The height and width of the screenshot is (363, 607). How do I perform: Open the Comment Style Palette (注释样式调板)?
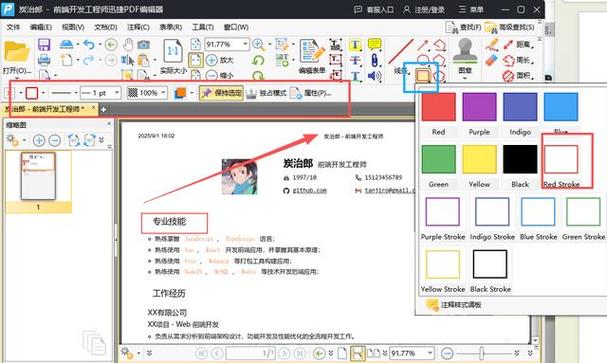pos(454,305)
